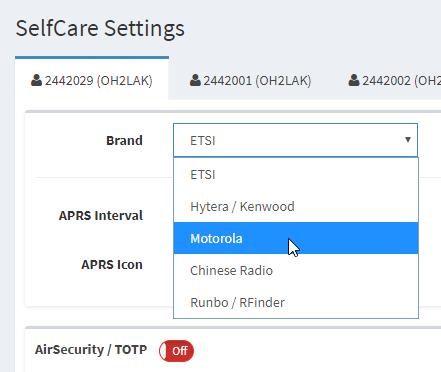Switch to the 2442029 (OH2LAK) tab
Image resolution: width=441 pixels, height=372 pixels.
(92, 80)
